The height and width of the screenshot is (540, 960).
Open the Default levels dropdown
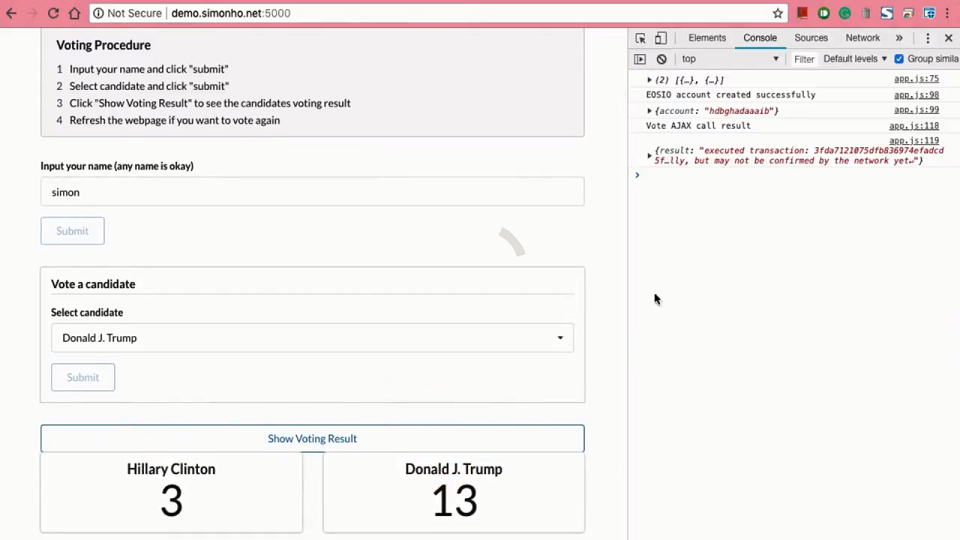click(x=855, y=59)
